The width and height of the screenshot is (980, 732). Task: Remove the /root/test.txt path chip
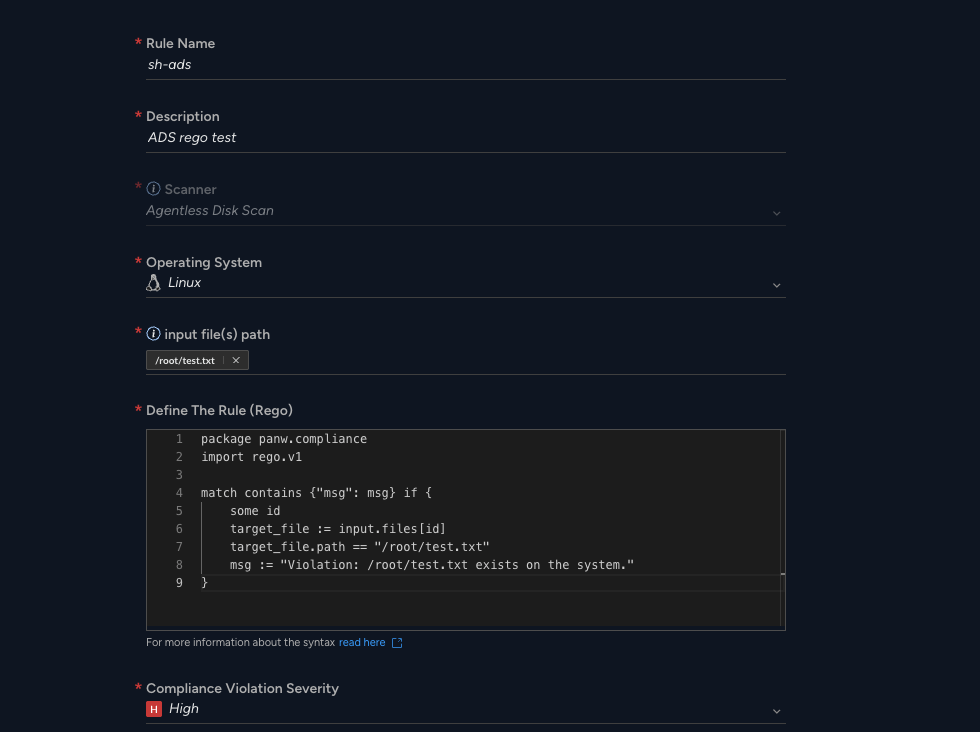(236, 360)
